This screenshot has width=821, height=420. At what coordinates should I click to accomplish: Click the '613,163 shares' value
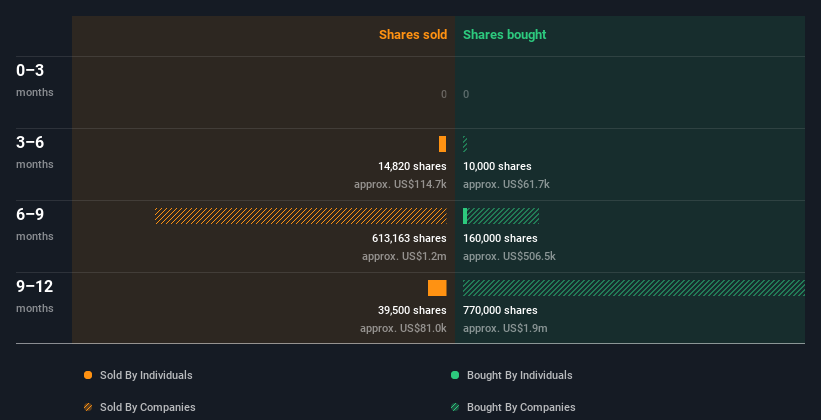pos(409,238)
